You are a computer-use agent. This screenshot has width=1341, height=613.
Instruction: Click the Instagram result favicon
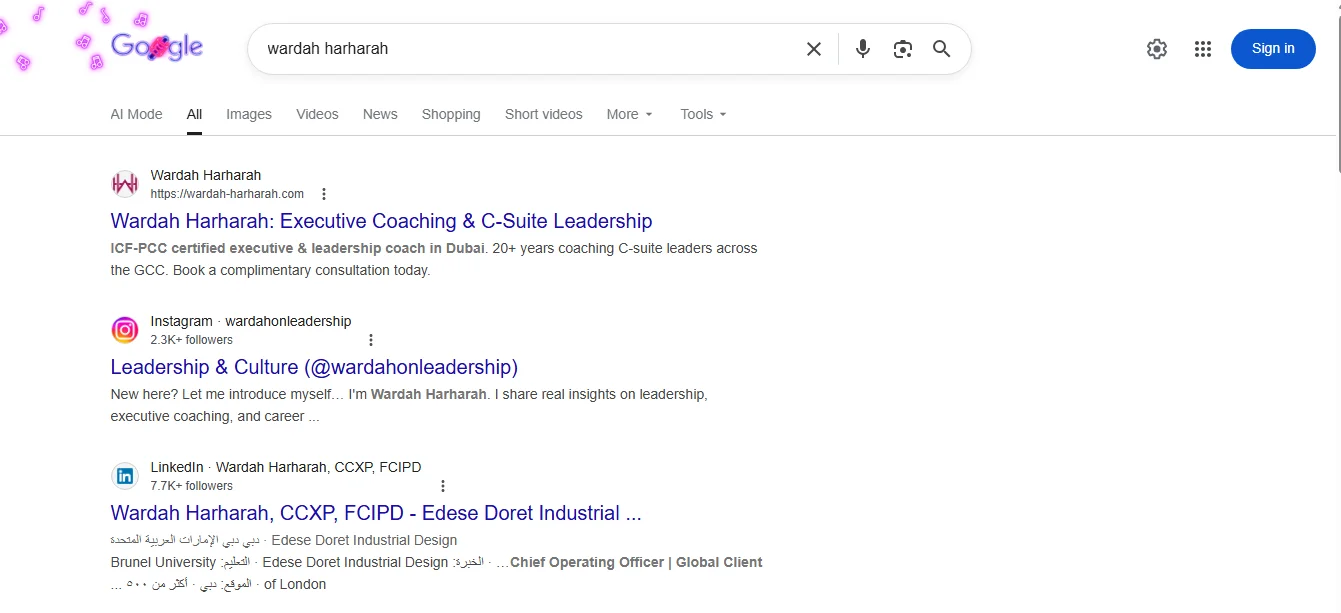[x=125, y=330]
